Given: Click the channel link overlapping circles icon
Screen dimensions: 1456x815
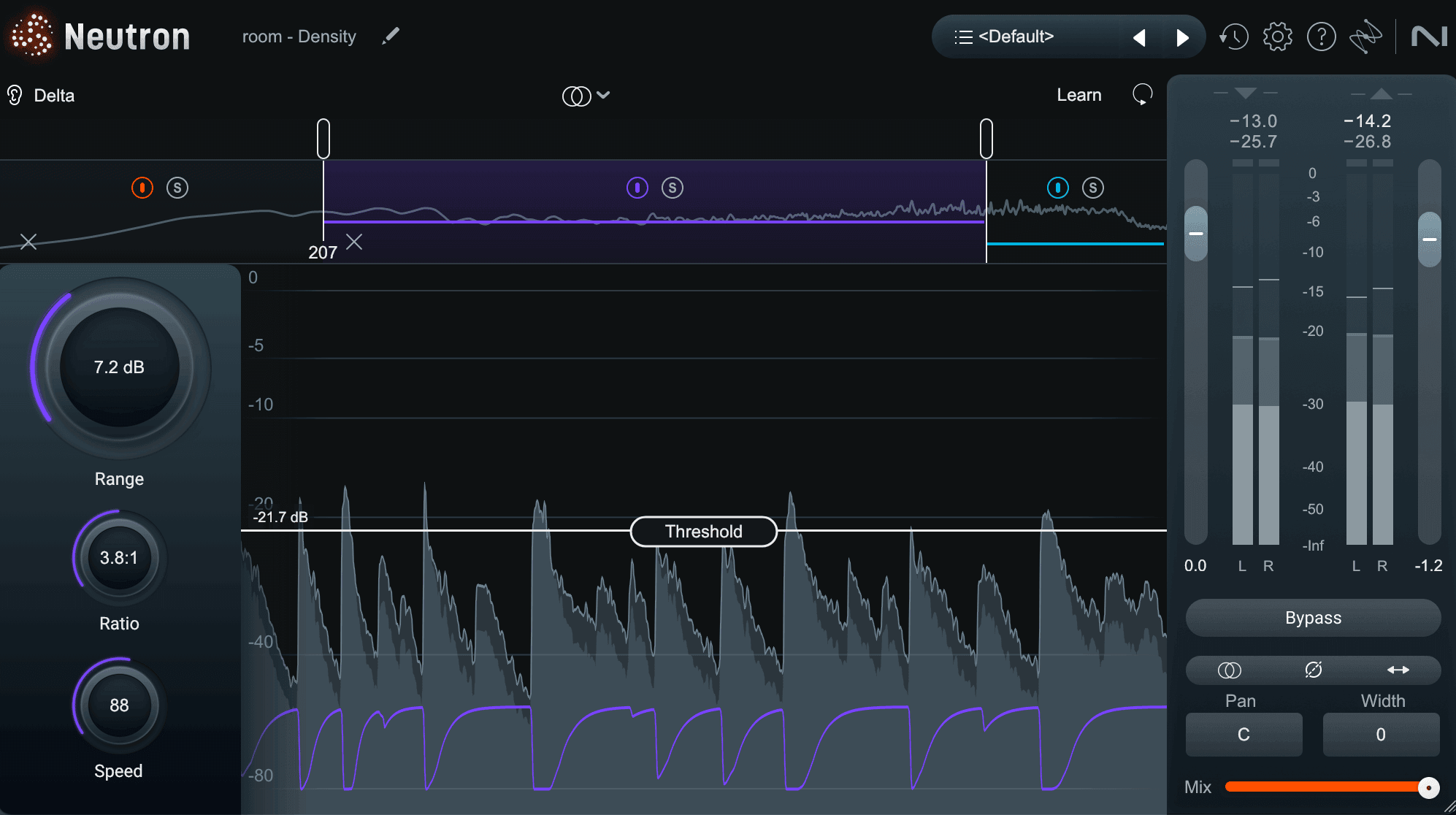Looking at the screenshot, I should point(1230,670).
